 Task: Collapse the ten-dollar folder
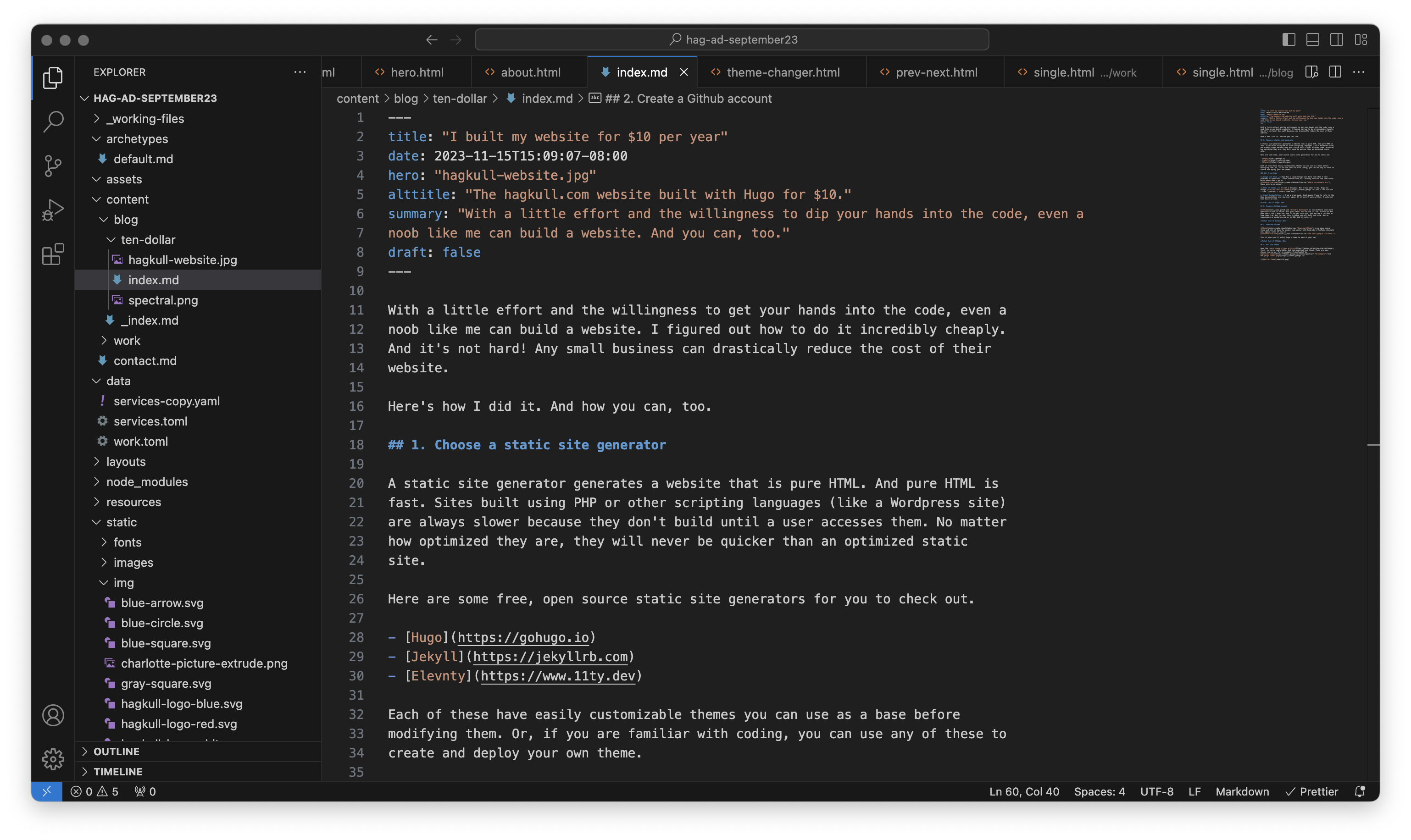click(x=111, y=239)
